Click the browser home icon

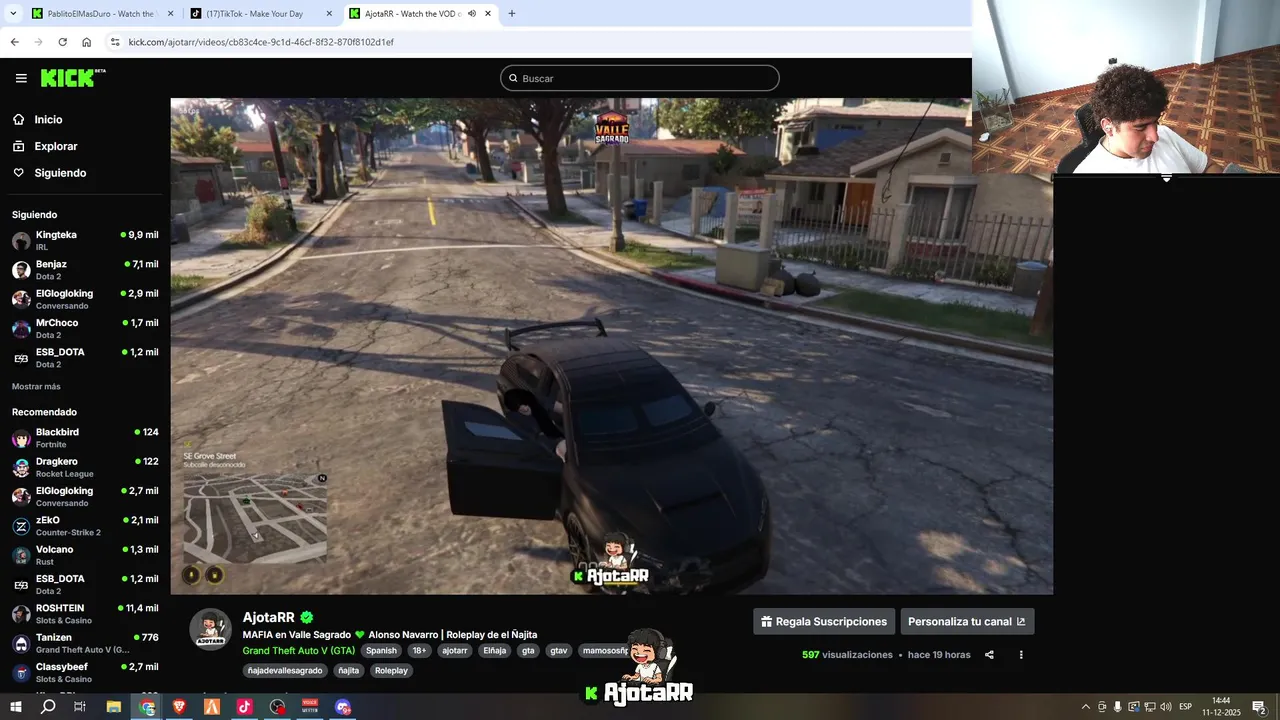tap(86, 42)
